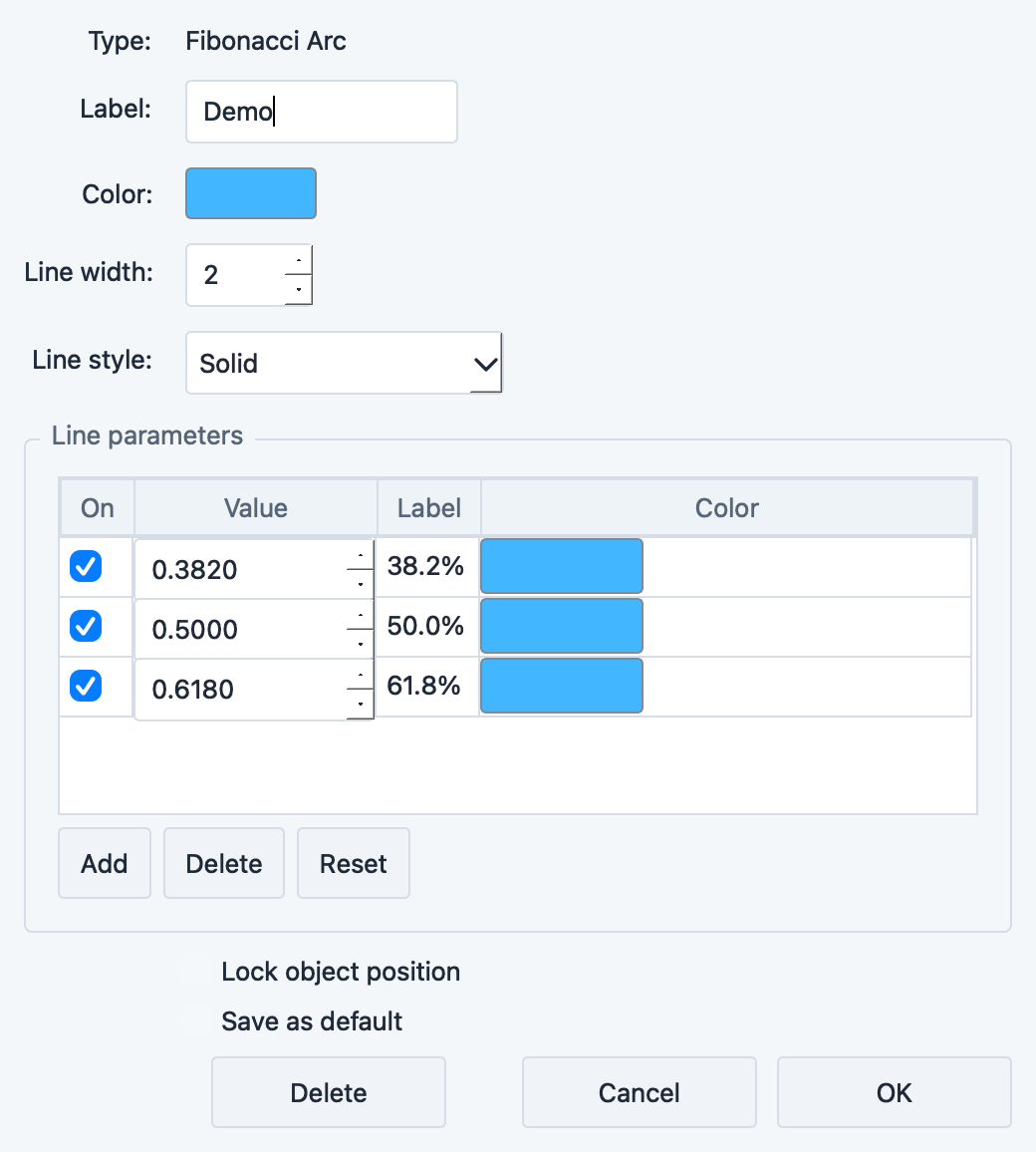
Task: Select the 61.8% label cell
Action: click(428, 686)
